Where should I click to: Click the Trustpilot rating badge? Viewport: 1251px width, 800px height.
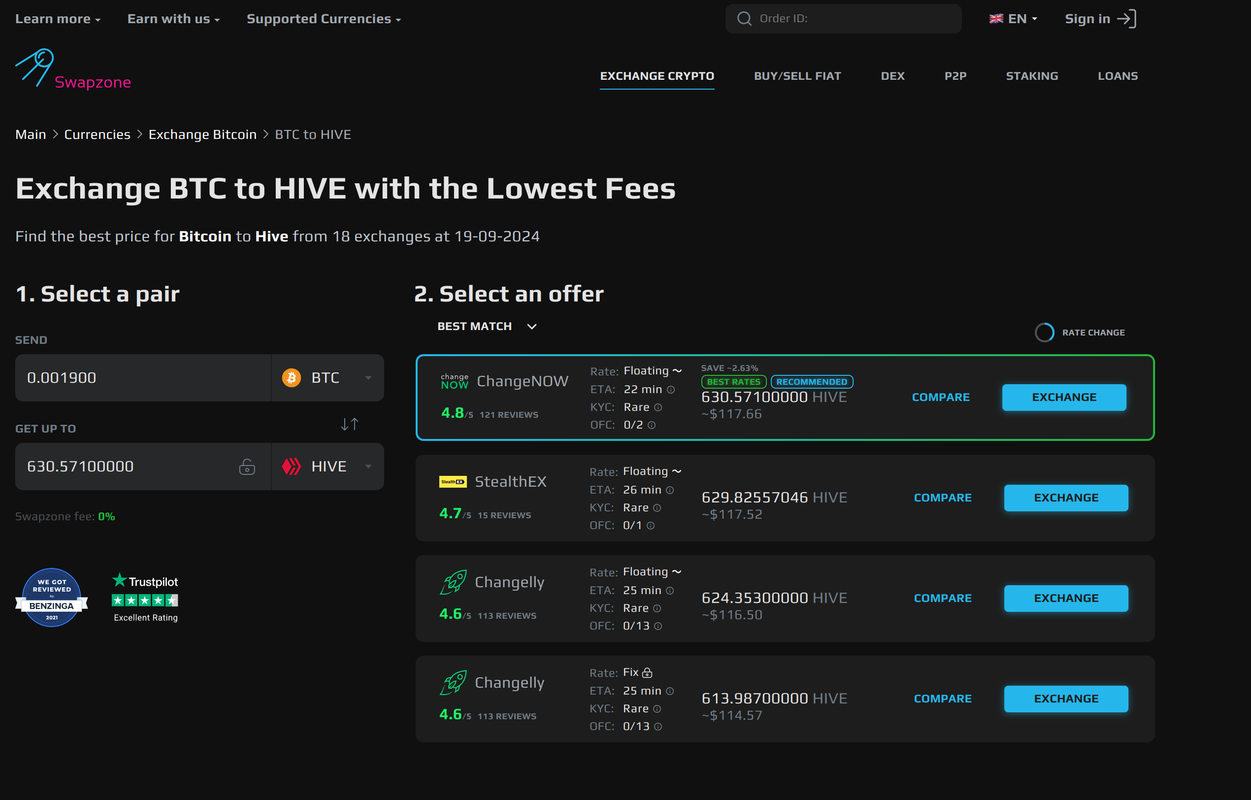(x=145, y=597)
